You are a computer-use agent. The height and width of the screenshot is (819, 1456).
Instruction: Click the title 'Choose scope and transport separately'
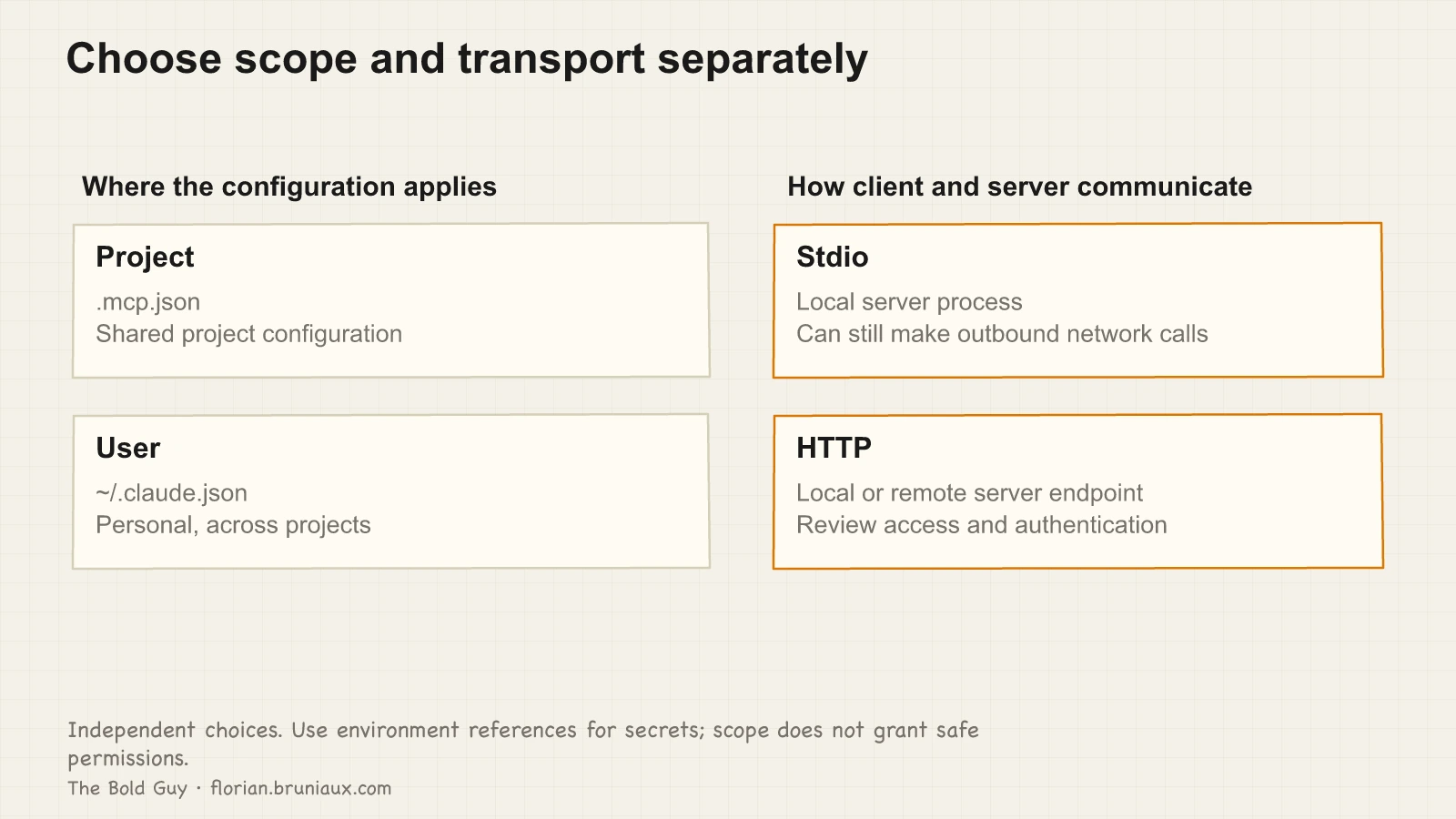point(467,59)
